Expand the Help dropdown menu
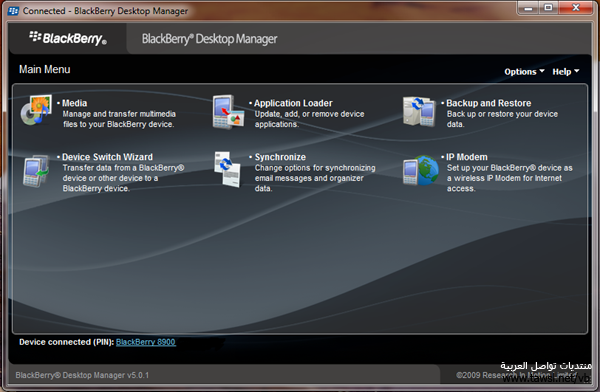This screenshot has height=392, width=600. pos(566,72)
